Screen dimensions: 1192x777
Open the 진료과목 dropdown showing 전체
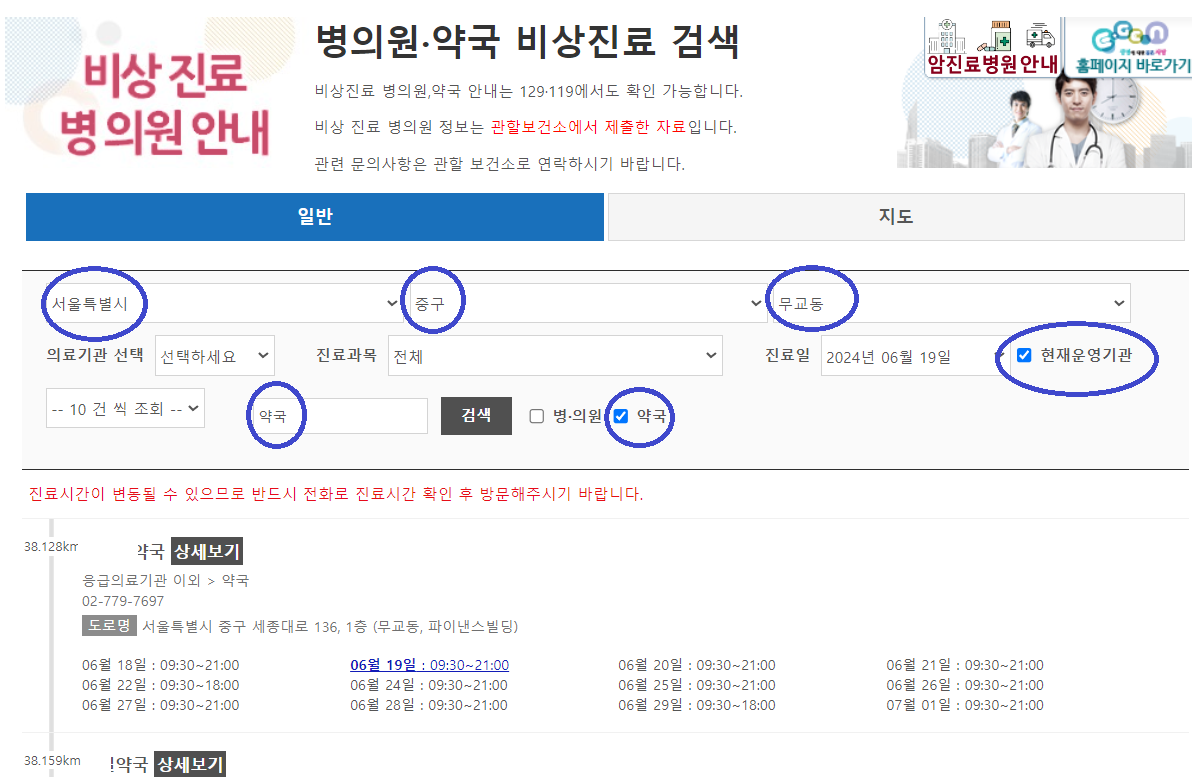tap(555, 355)
